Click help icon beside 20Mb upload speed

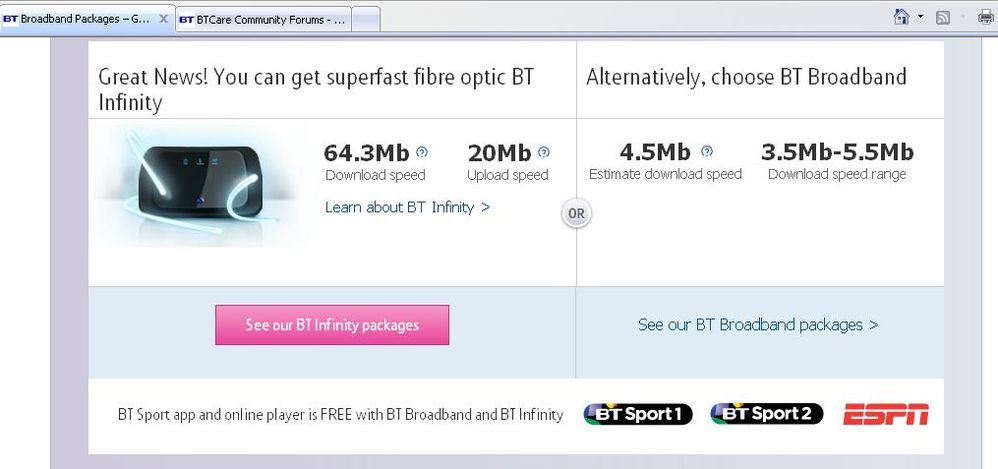coord(544,152)
